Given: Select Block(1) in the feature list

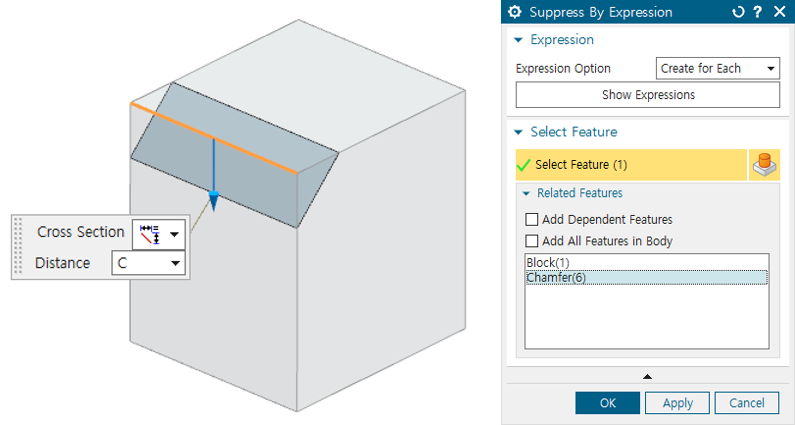Looking at the screenshot, I should pos(546,263).
